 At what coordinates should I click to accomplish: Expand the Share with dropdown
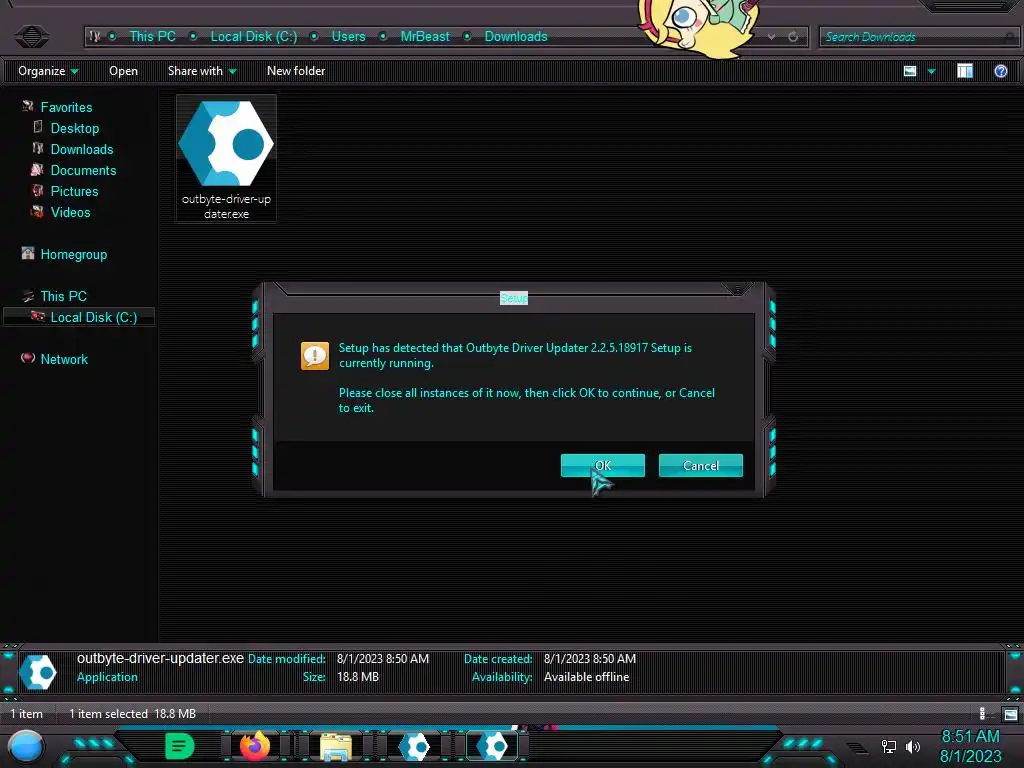[x=201, y=71]
